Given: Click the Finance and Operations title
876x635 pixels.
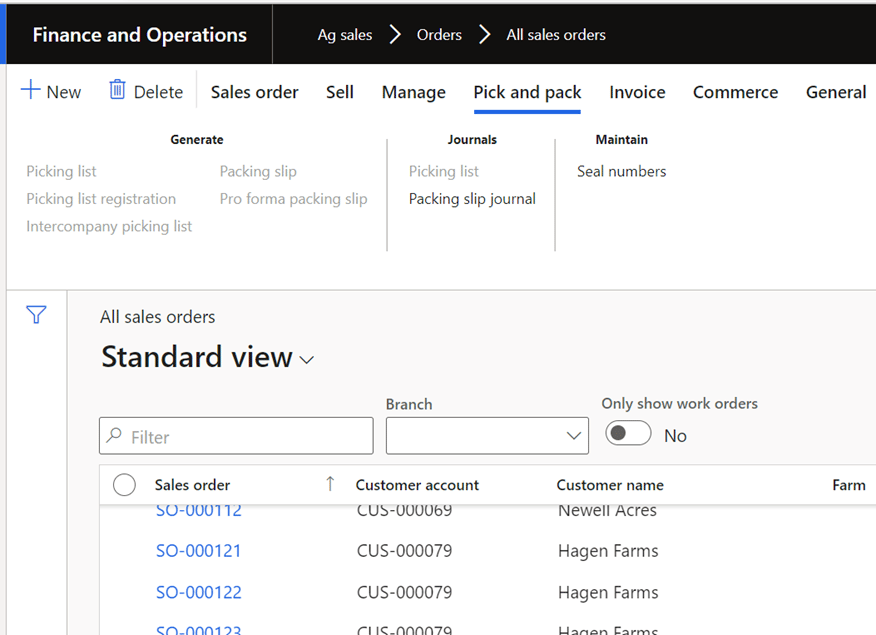Looking at the screenshot, I should (x=140, y=35).
